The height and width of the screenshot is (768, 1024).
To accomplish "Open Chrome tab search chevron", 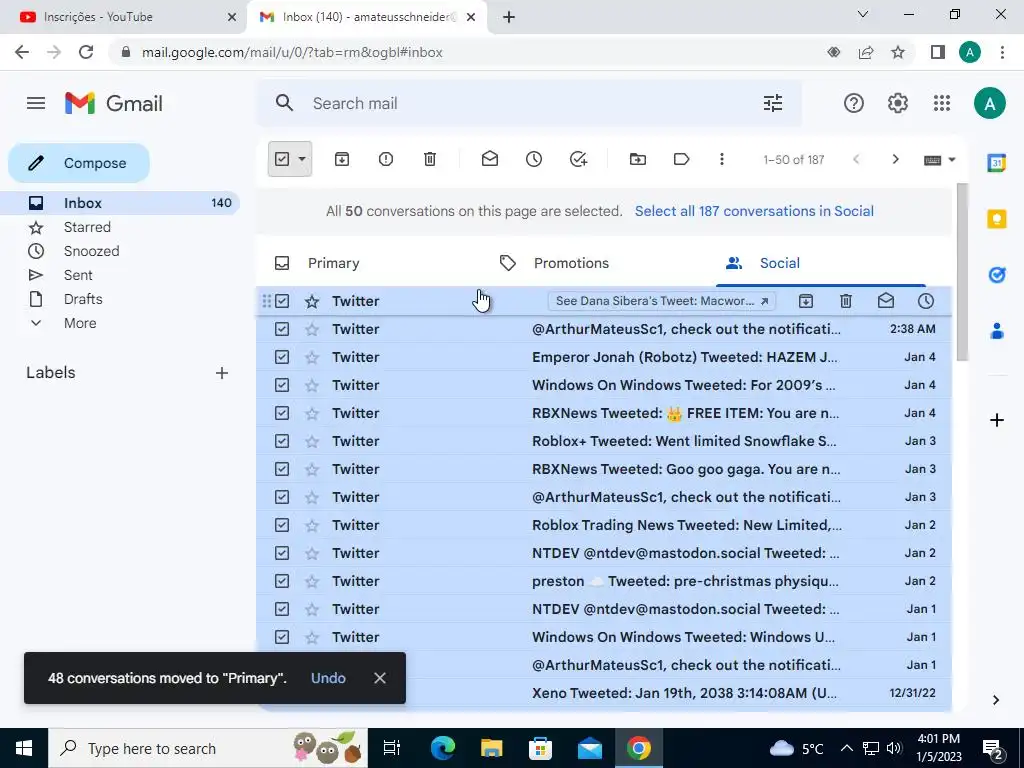I will tap(863, 14).
